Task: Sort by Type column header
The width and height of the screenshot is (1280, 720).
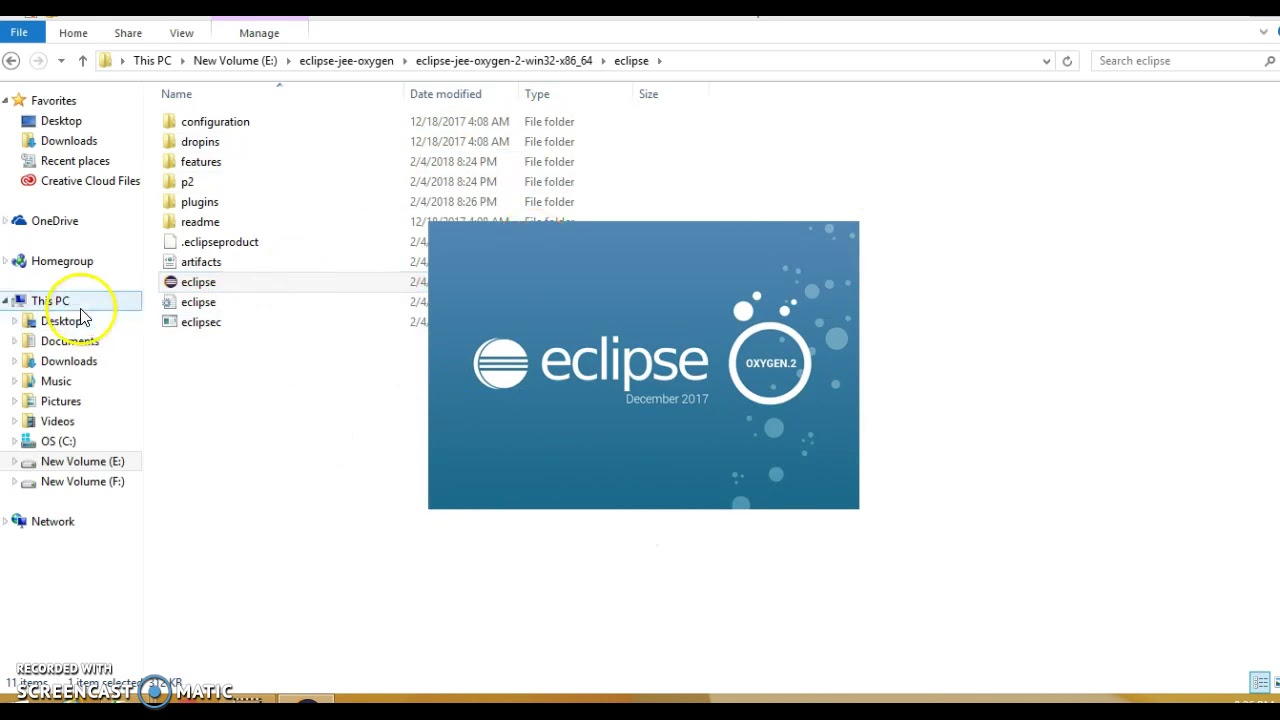Action: click(x=537, y=94)
